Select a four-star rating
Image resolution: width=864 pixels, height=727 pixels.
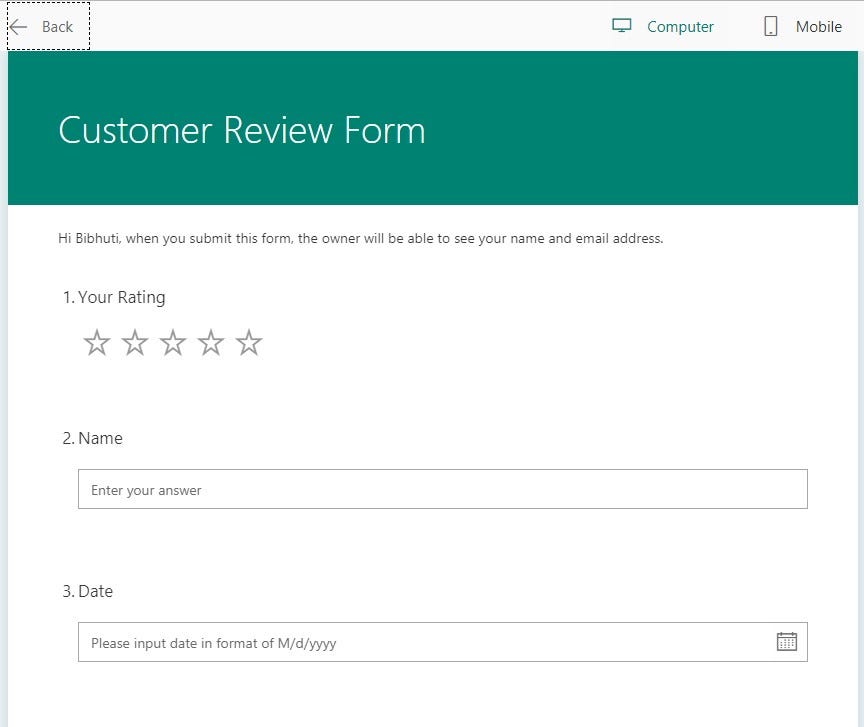click(x=210, y=342)
